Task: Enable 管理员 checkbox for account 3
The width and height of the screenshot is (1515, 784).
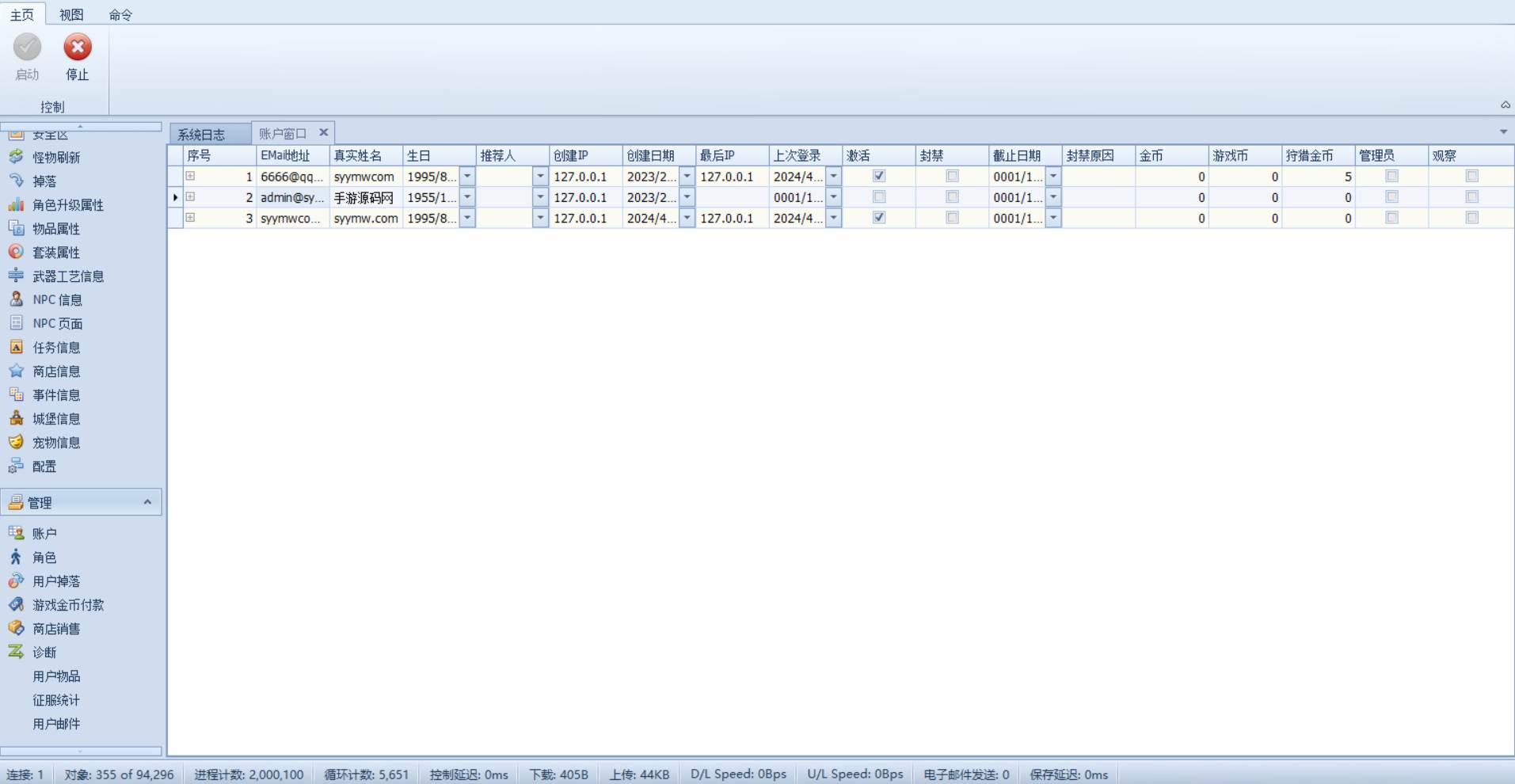Action: point(1391,217)
